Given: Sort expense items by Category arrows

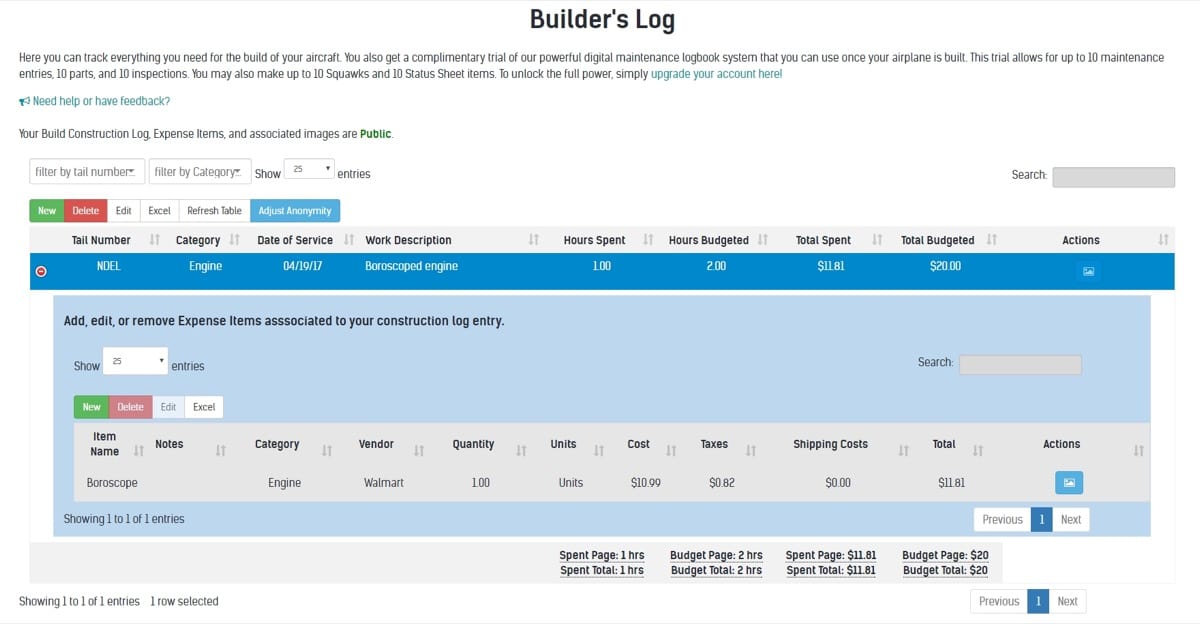Looking at the screenshot, I should pyautogui.click(x=327, y=451).
